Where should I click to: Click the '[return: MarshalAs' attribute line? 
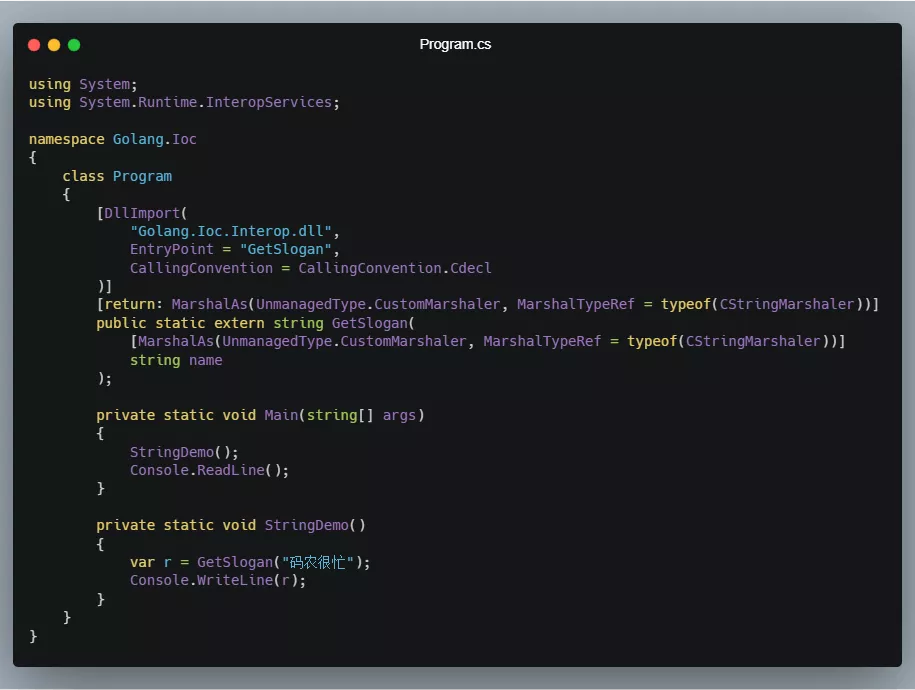point(487,304)
